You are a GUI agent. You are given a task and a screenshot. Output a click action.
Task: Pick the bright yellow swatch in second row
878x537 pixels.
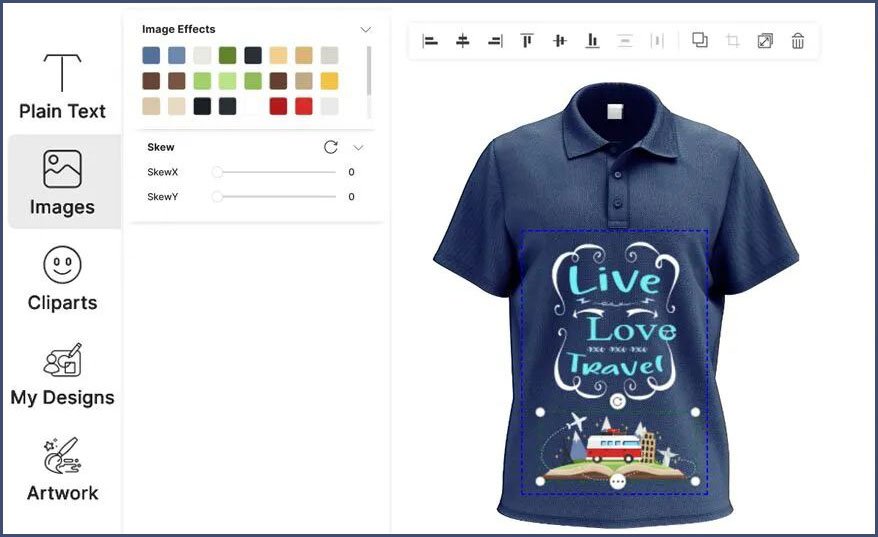click(329, 81)
